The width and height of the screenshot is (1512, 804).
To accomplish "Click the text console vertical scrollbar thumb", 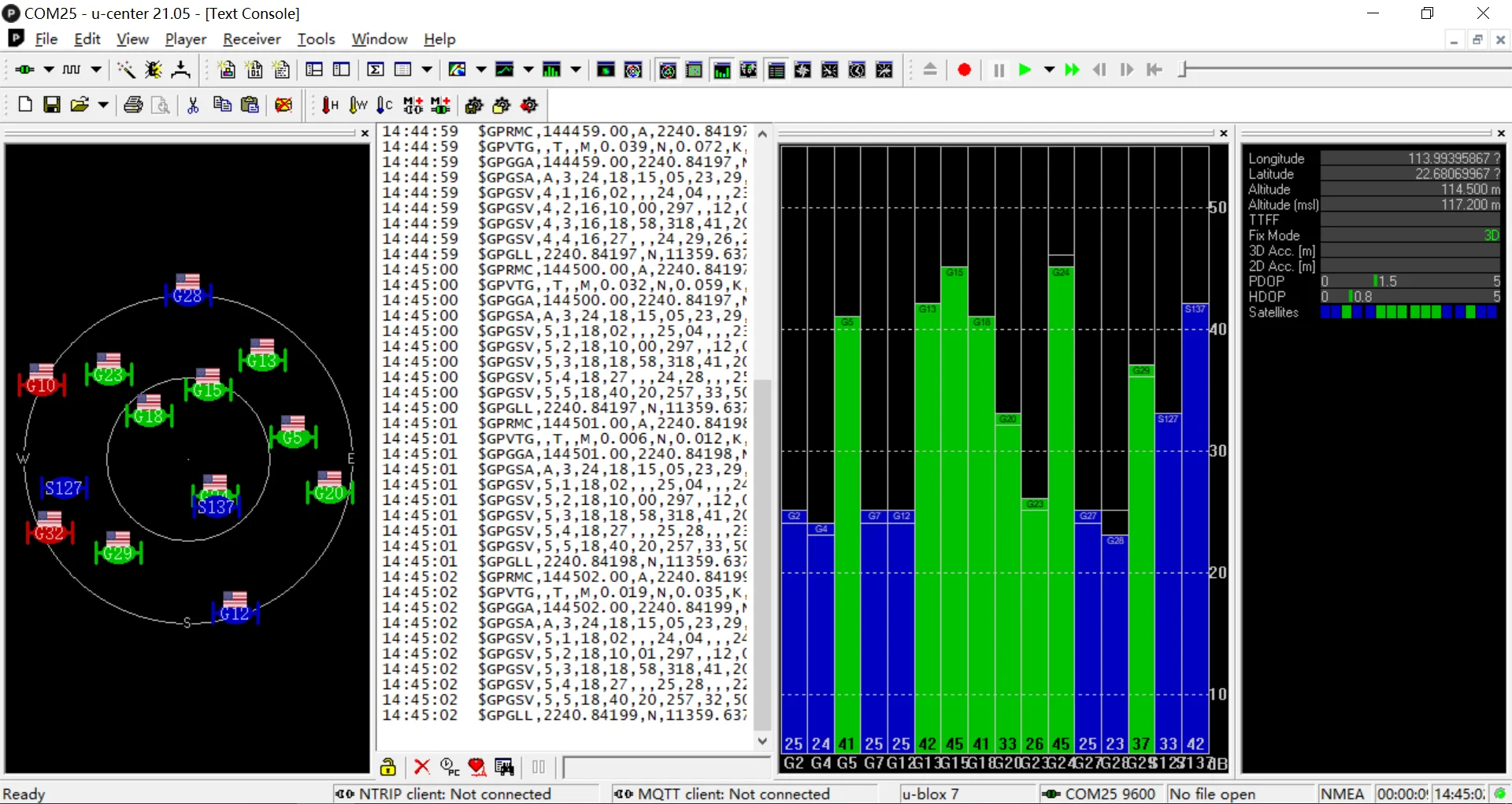I will pyautogui.click(x=762, y=555).
